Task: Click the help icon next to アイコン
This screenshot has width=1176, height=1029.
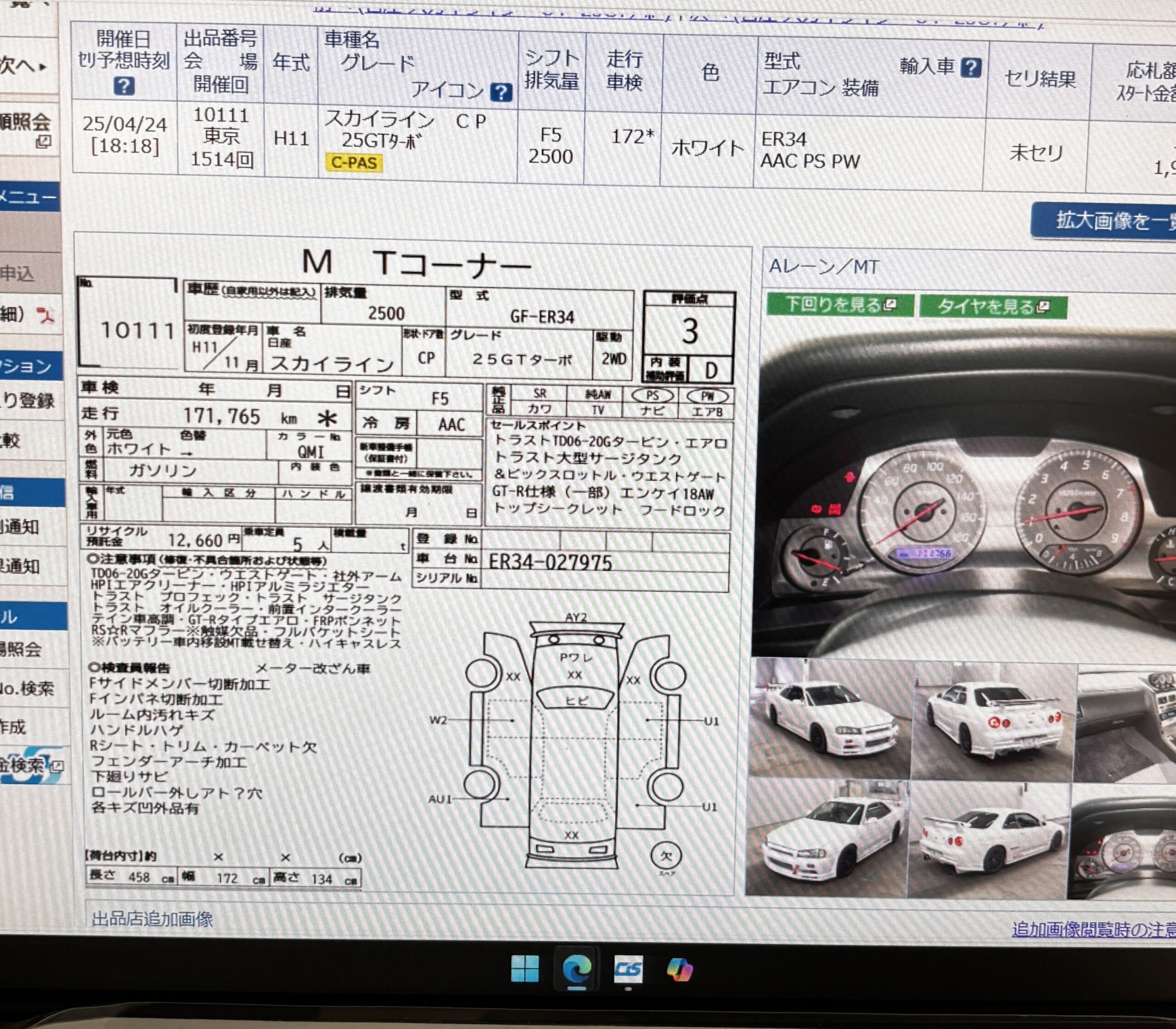Action: pyautogui.click(x=502, y=92)
